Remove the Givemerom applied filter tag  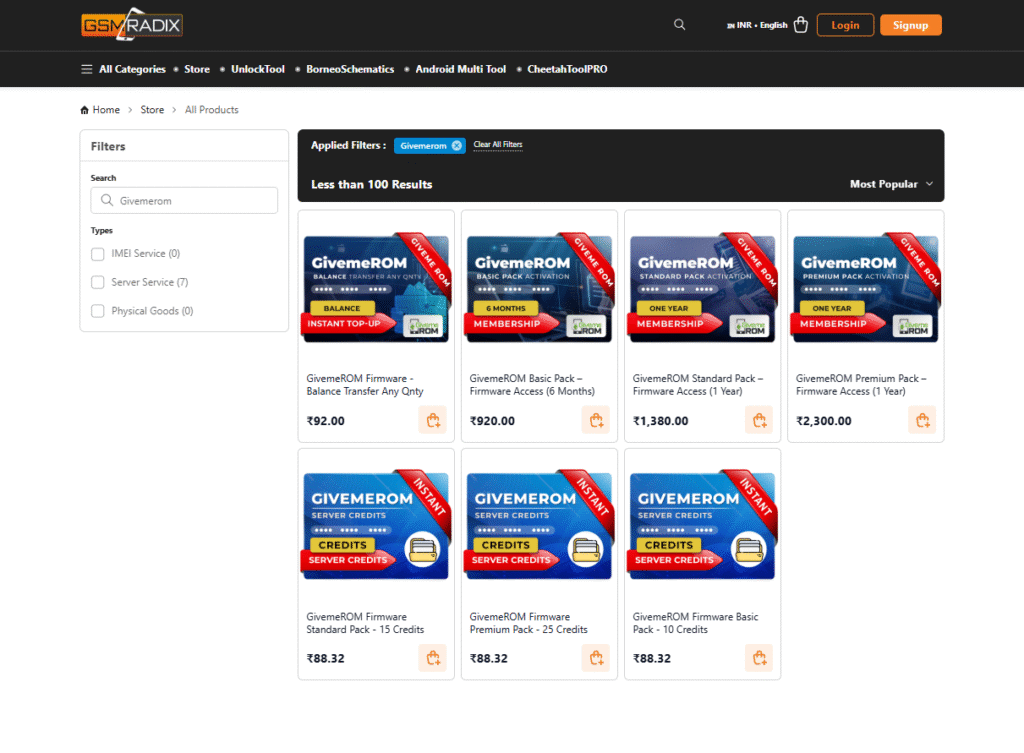coord(457,145)
